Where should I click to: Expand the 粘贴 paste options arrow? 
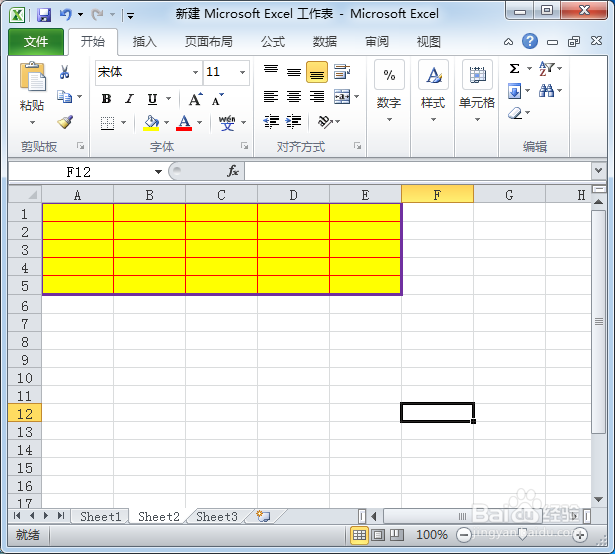(33, 123)
